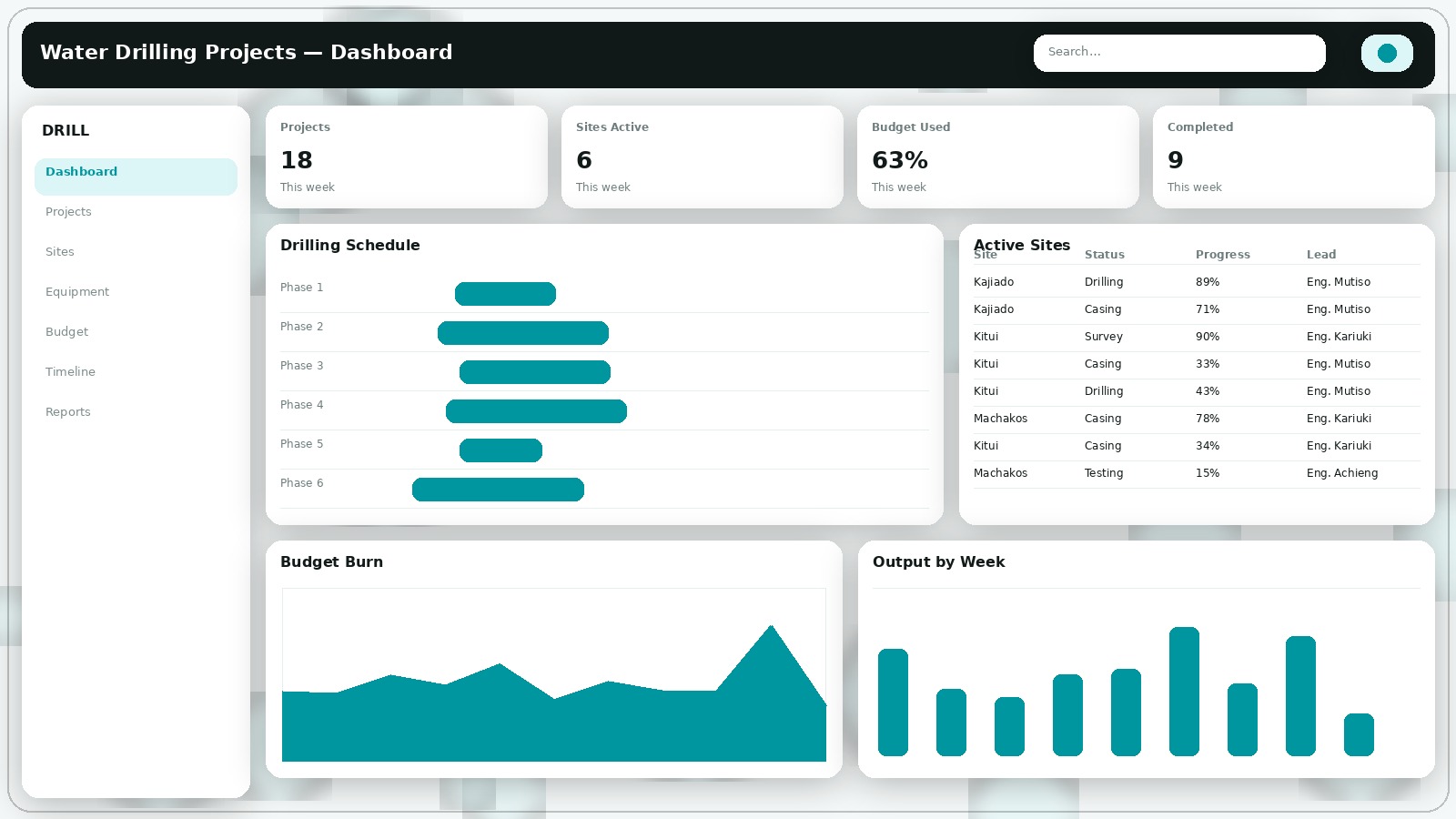Focus the Search input field

1178,53
